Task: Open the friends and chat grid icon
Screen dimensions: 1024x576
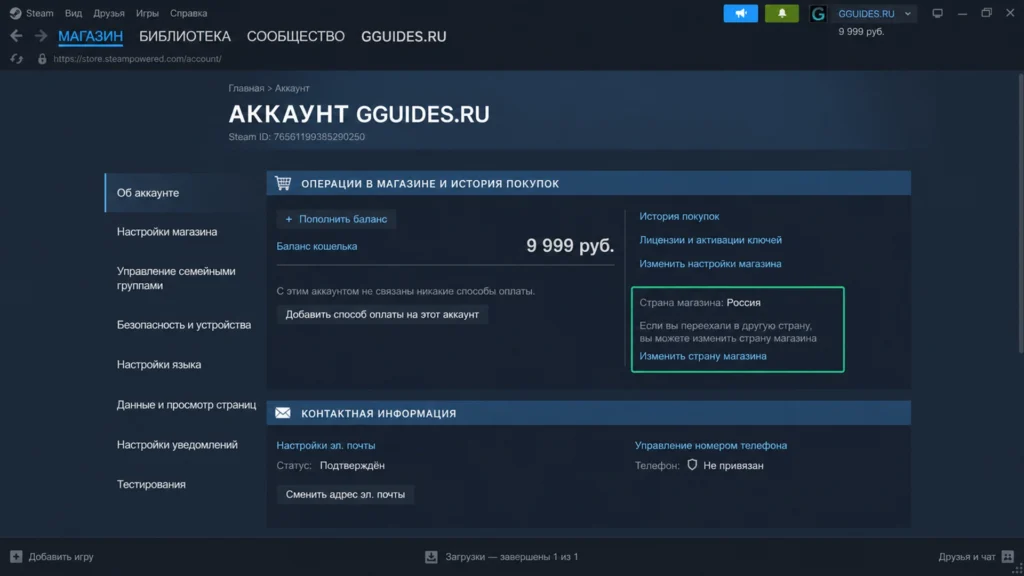Action: click(x=1008, y=556)
